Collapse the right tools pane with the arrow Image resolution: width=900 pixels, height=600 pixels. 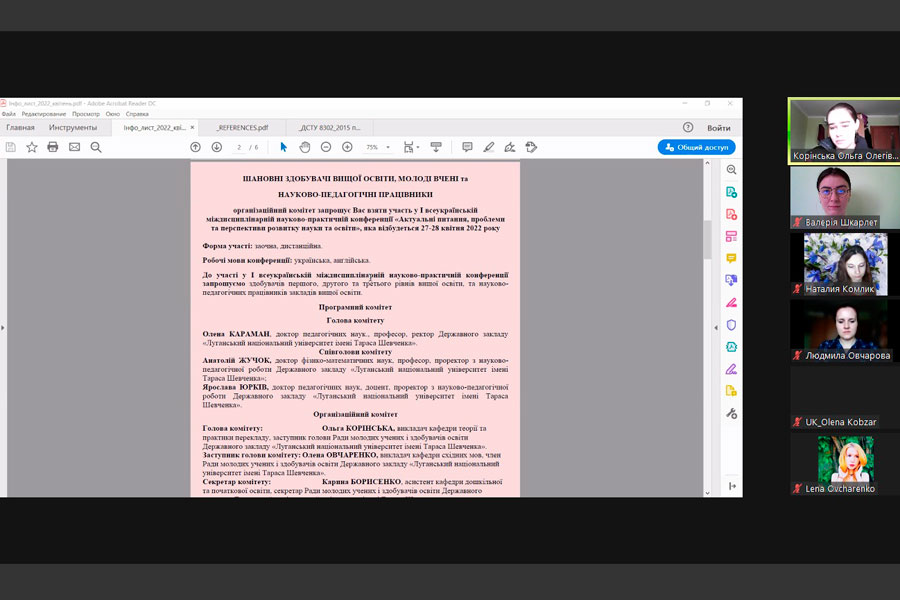(x=731, y=486)
